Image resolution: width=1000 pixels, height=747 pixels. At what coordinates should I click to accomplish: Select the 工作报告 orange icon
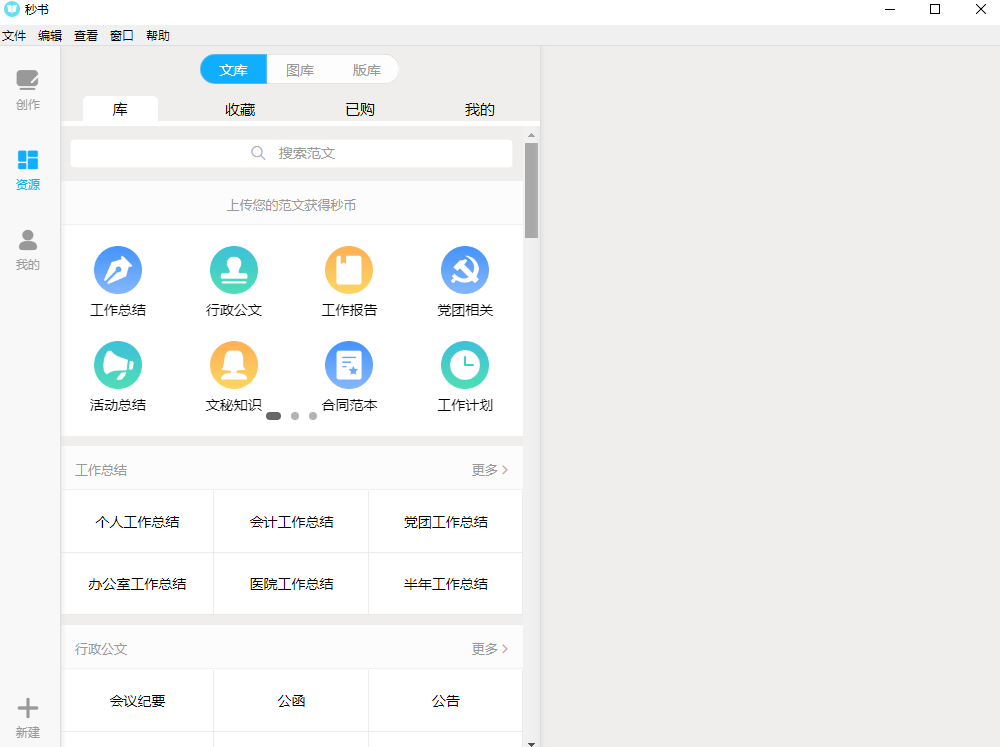(x=349, y=270)
